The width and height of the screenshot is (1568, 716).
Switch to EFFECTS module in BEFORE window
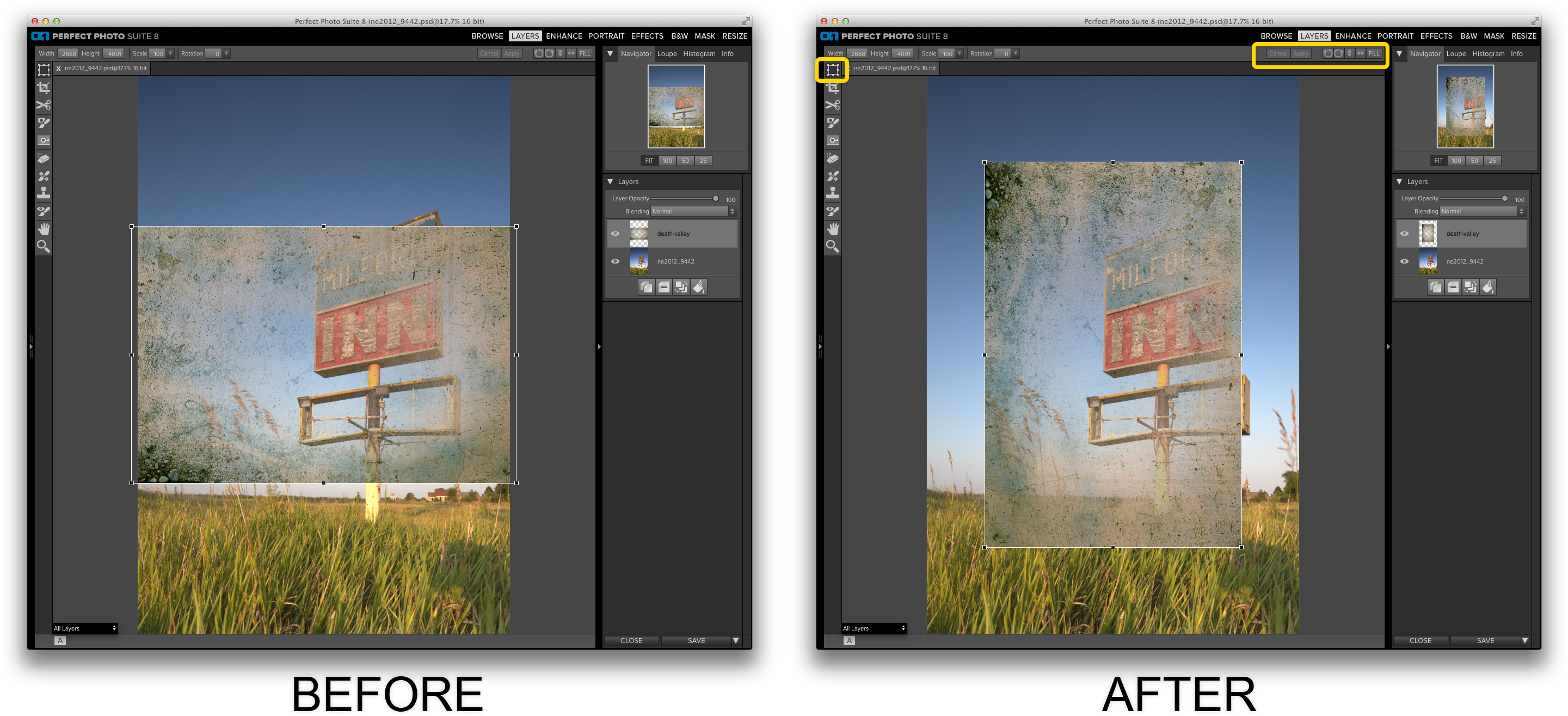(647, 36)
